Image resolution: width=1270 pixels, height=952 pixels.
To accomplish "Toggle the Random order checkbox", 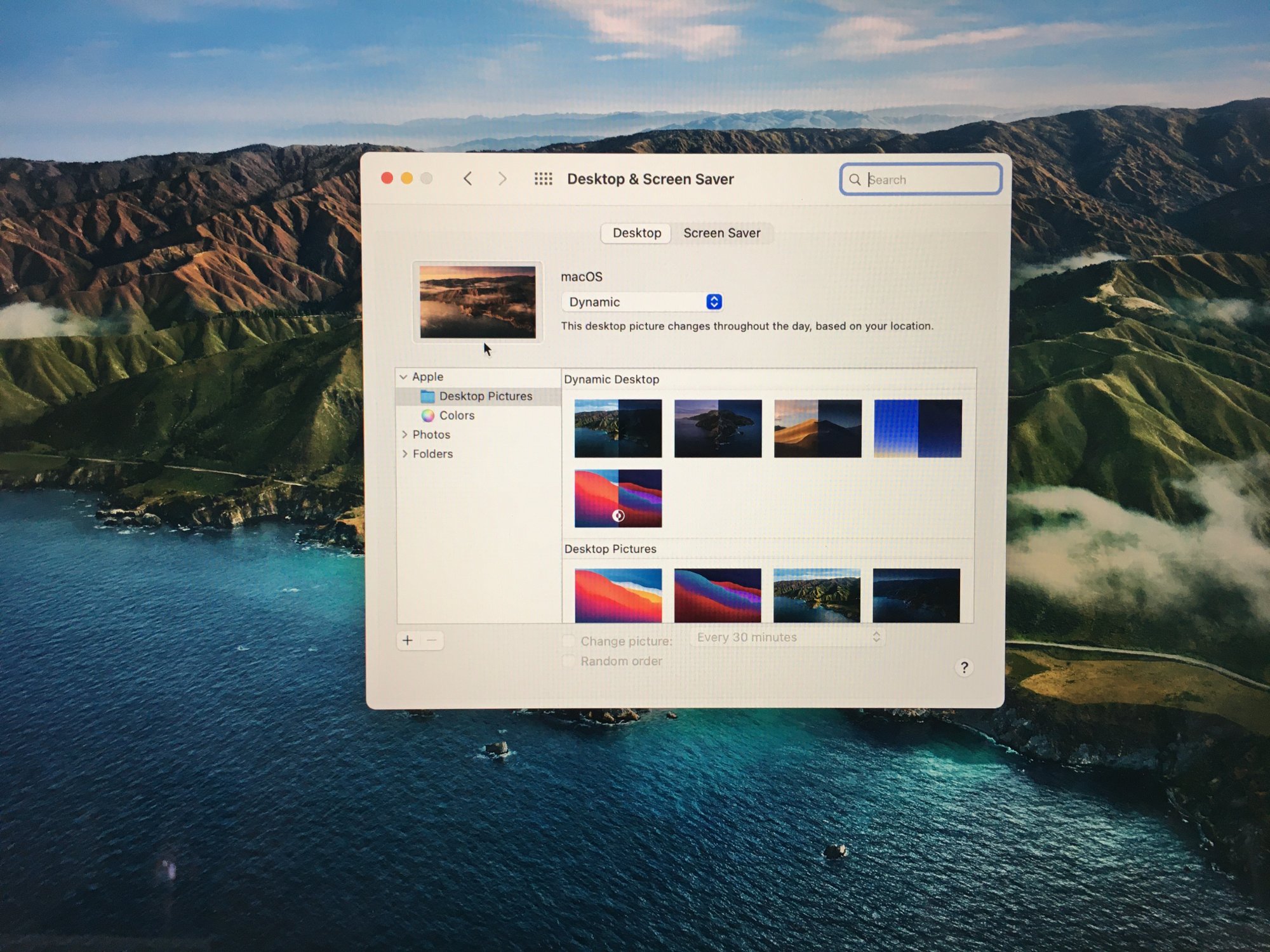I will pyautogui.click(x=569, y=661).
